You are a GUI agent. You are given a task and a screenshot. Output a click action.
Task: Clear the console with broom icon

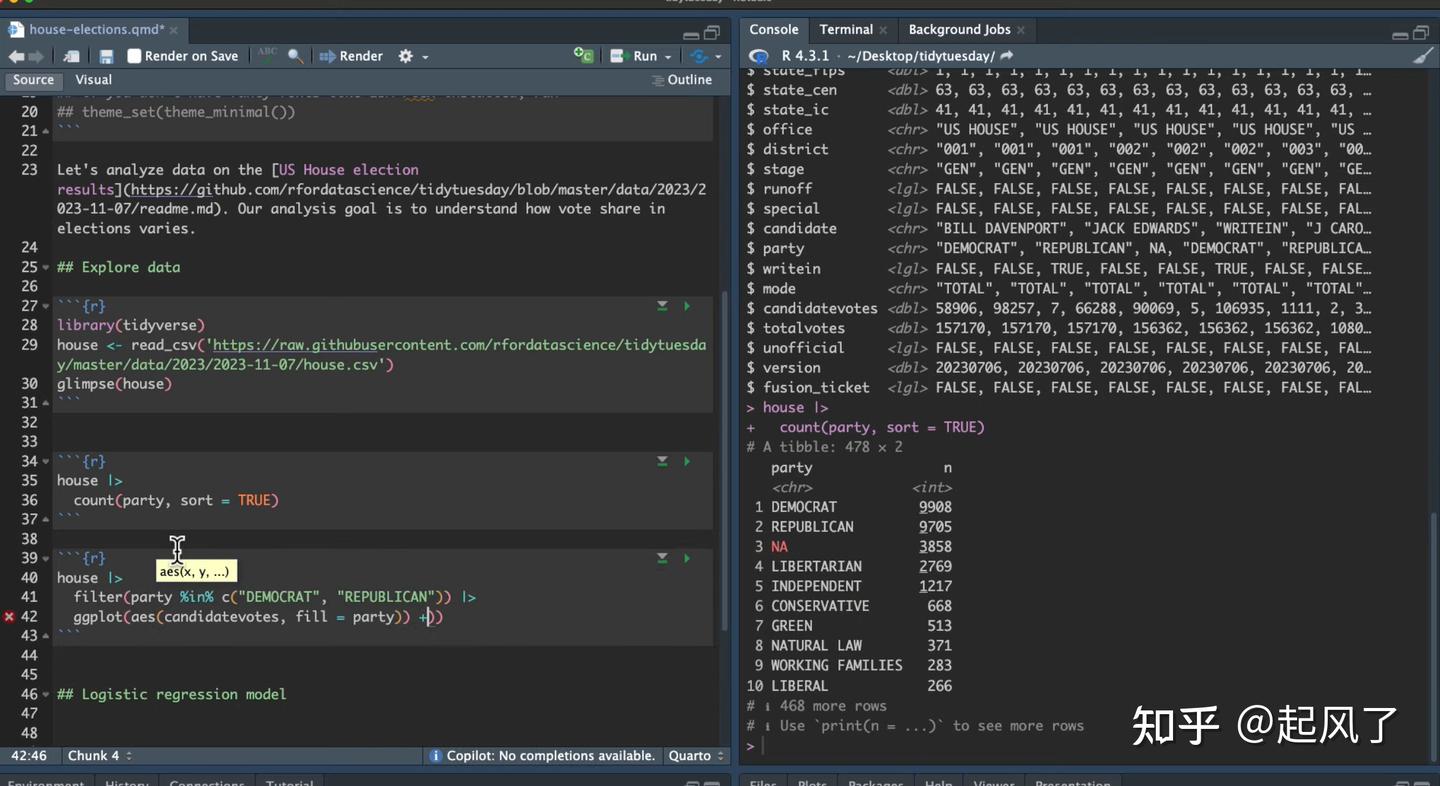coord(1422,56)
